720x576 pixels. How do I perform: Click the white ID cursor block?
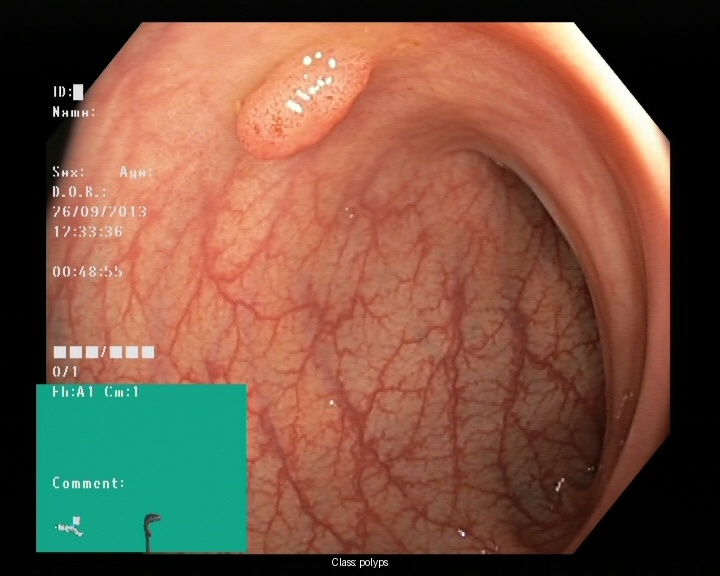79,92
